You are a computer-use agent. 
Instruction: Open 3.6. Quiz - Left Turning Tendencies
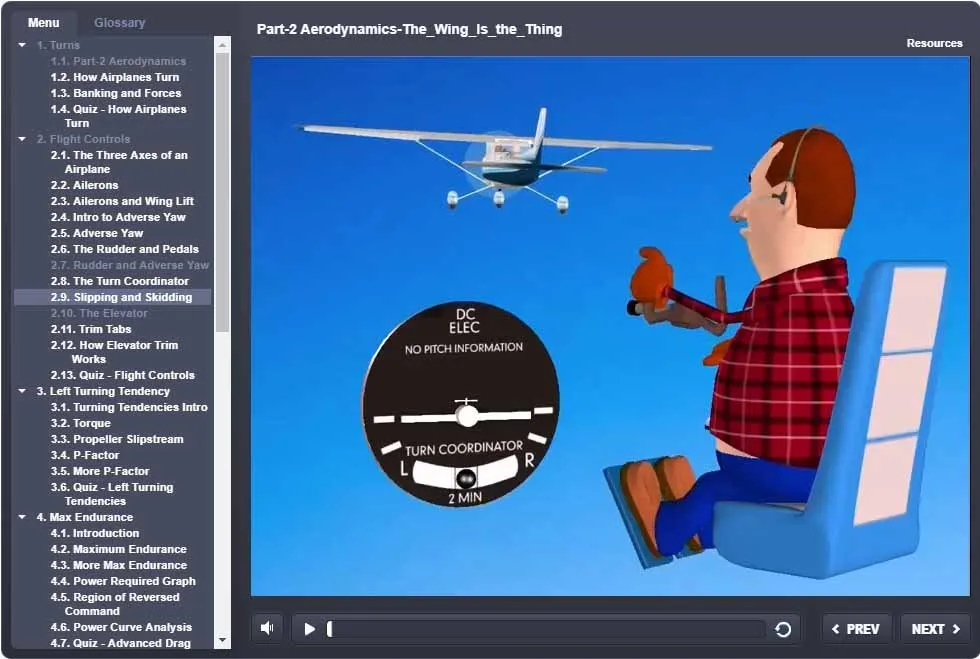pyautogui.click(x=112, y=494)
